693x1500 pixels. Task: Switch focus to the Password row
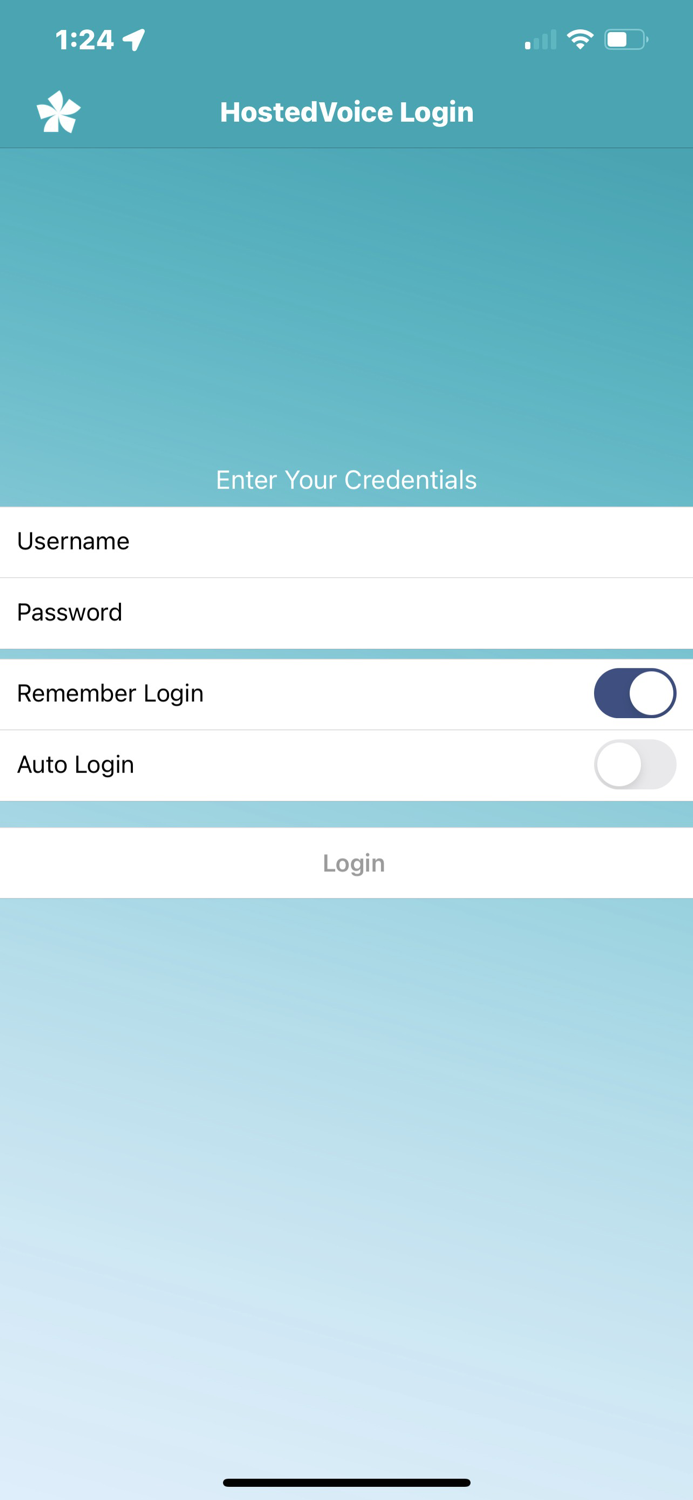click(x=300, y=612)
